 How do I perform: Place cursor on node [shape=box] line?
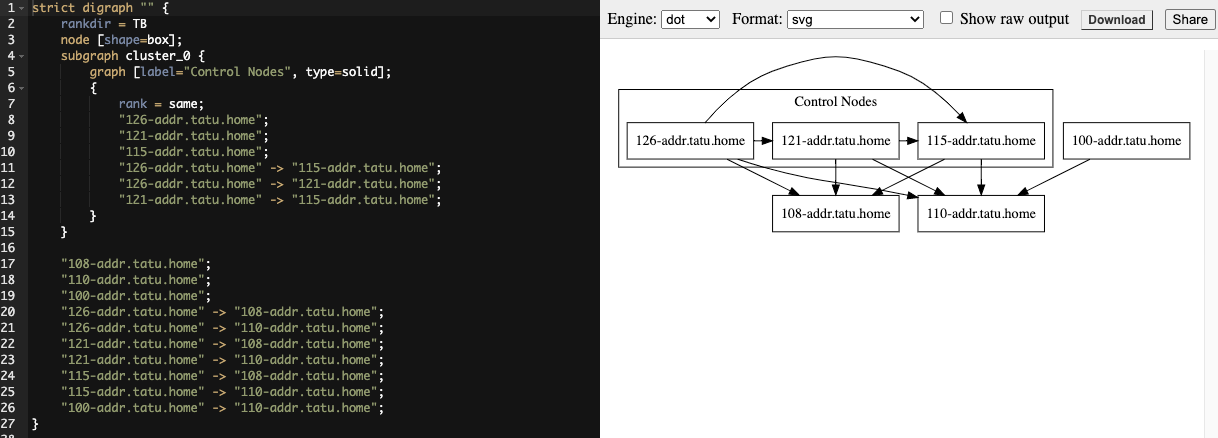click(121, 40)
